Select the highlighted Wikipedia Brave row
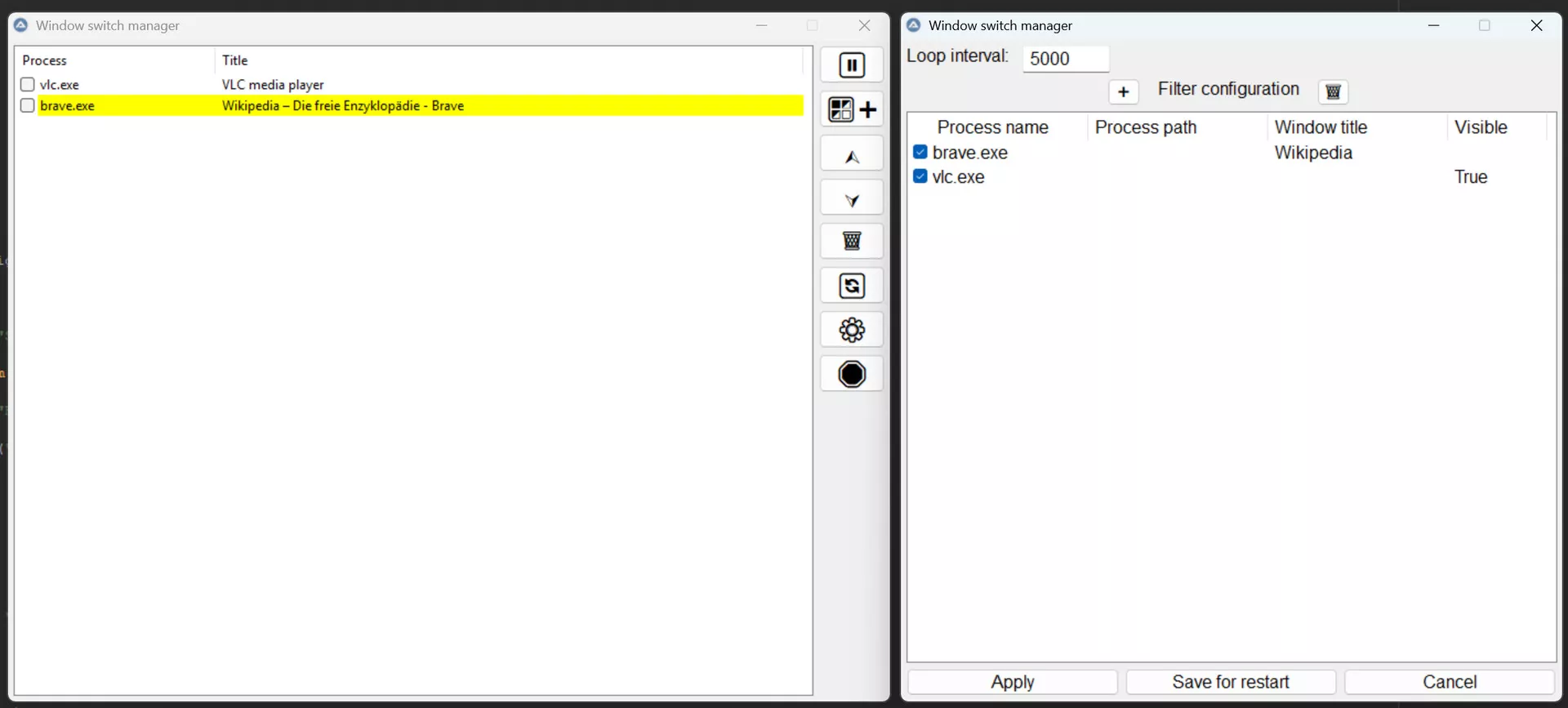This screenshot has width=1568, height=708. [343, 106]
